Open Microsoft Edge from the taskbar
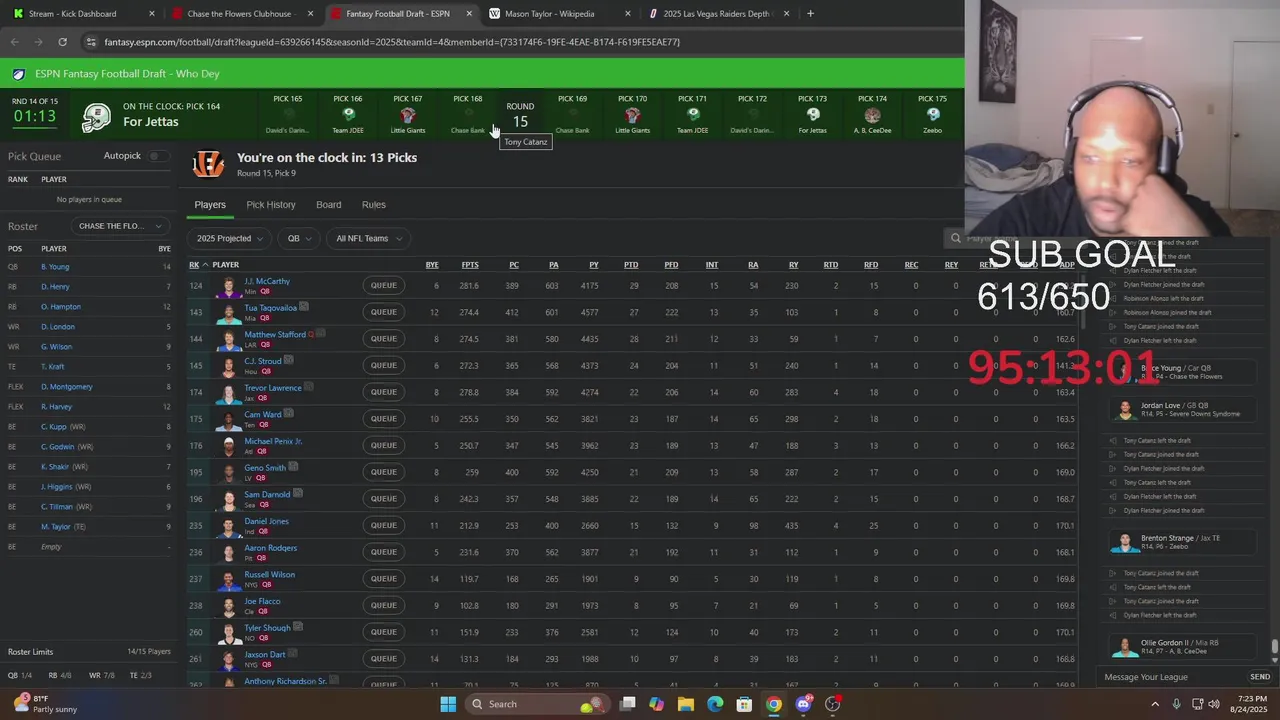1280x720 pixels. point(715,704)
